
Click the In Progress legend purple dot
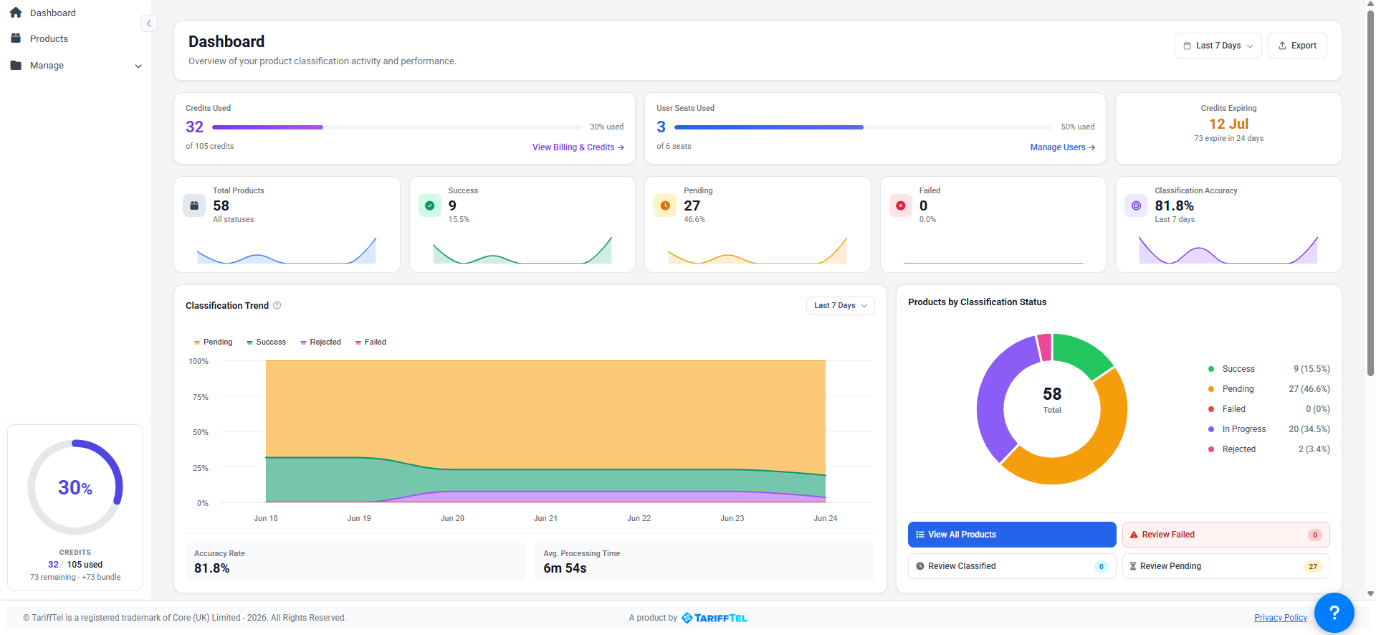point(1211,429)
